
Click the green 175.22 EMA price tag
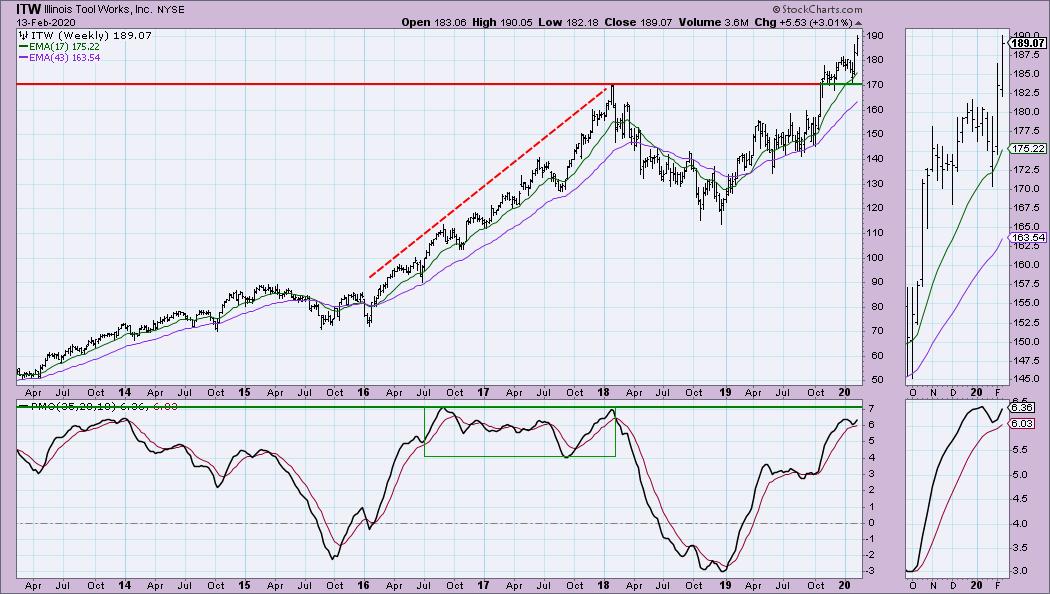click(1028, 149)
